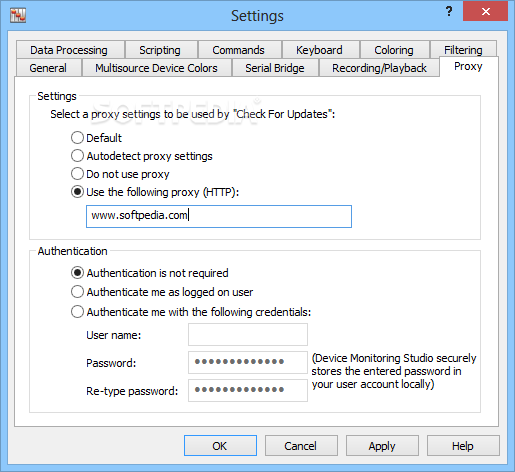Open the General tab
The width and height of the screenshot is (515, 472).
click(x=48, y=68)
